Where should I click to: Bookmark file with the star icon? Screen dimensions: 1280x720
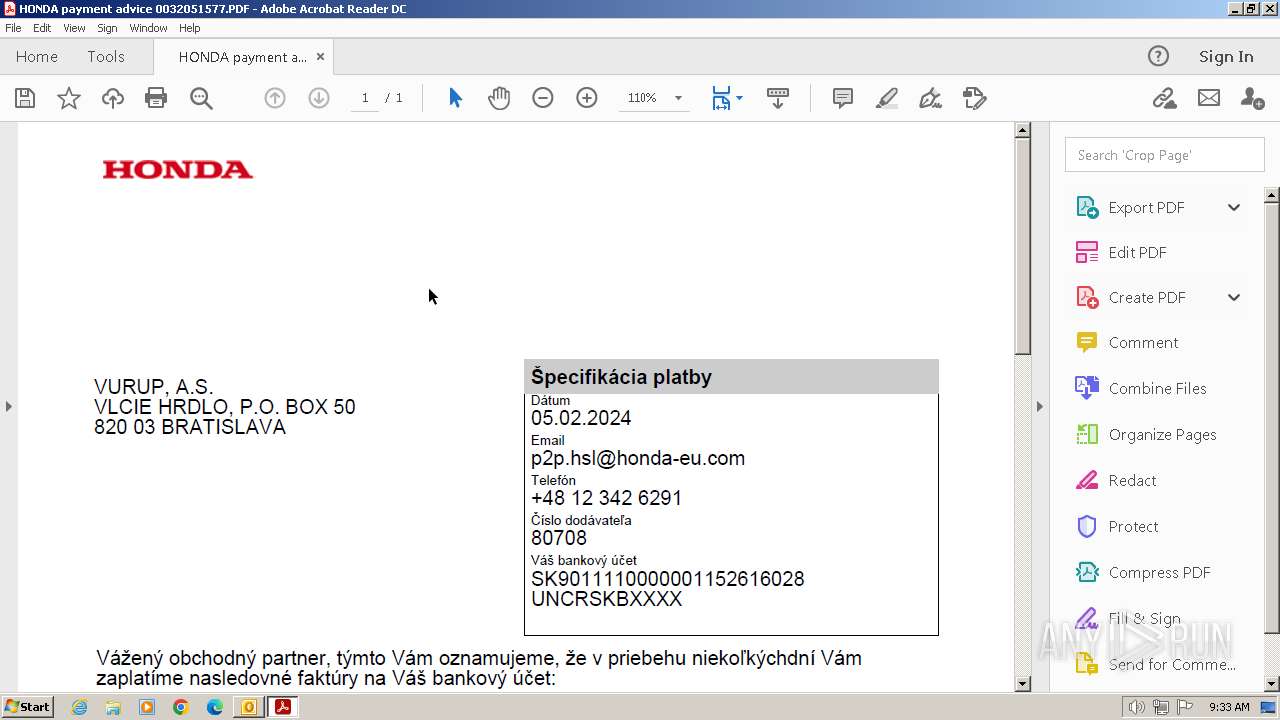(x=69, y=98)
